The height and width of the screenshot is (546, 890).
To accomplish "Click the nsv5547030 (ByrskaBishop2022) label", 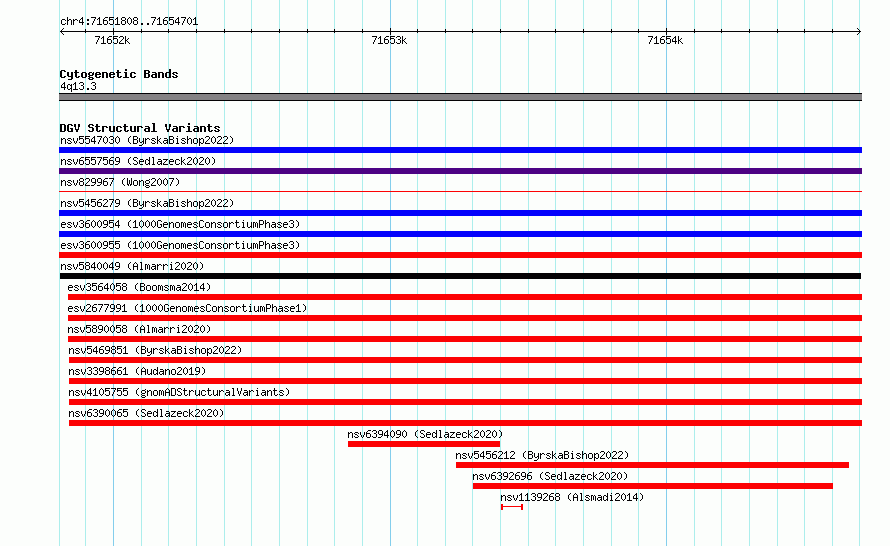I will (147, 140).
